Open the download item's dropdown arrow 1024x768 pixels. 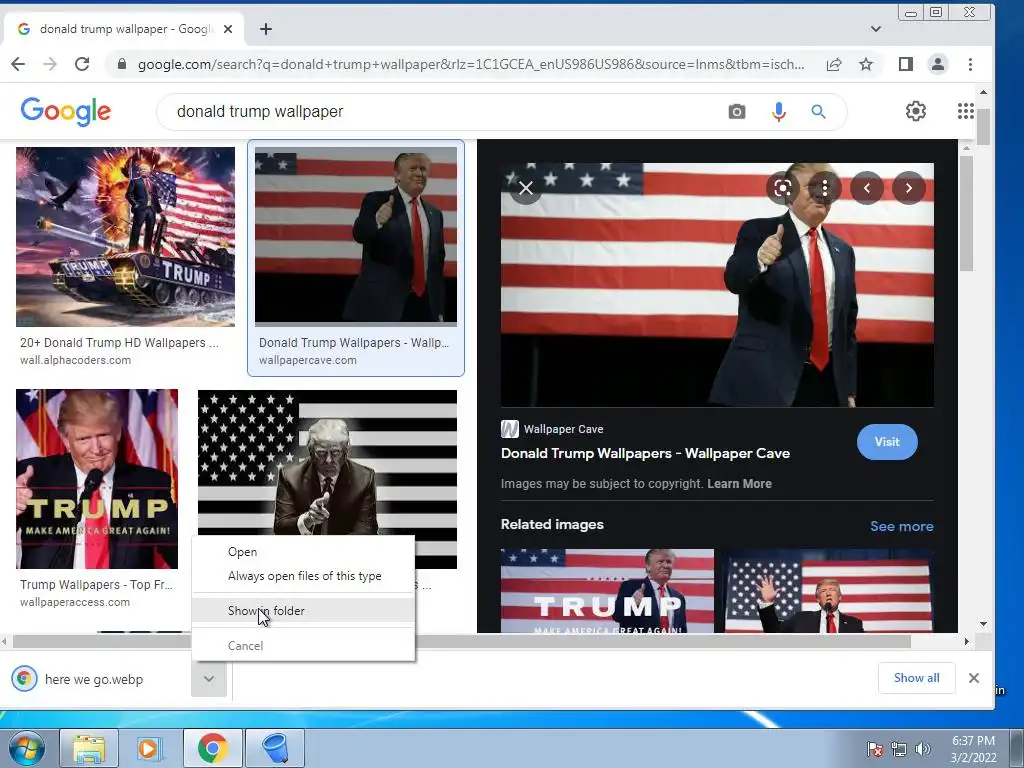pos(208,679)
